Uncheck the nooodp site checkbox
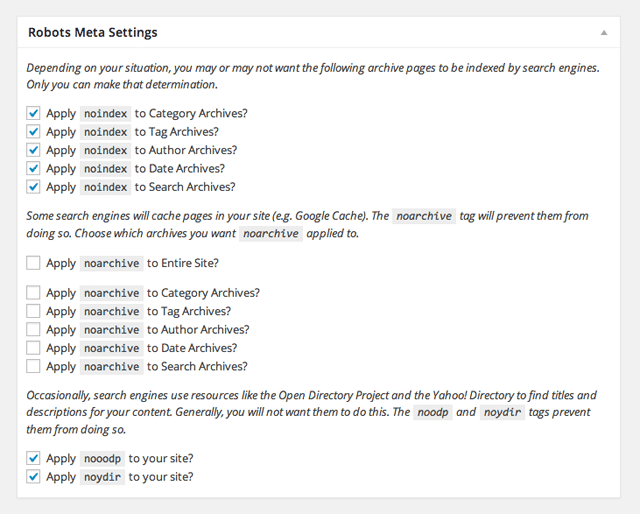This screenshot has height=514, width=640. point(33,458)
